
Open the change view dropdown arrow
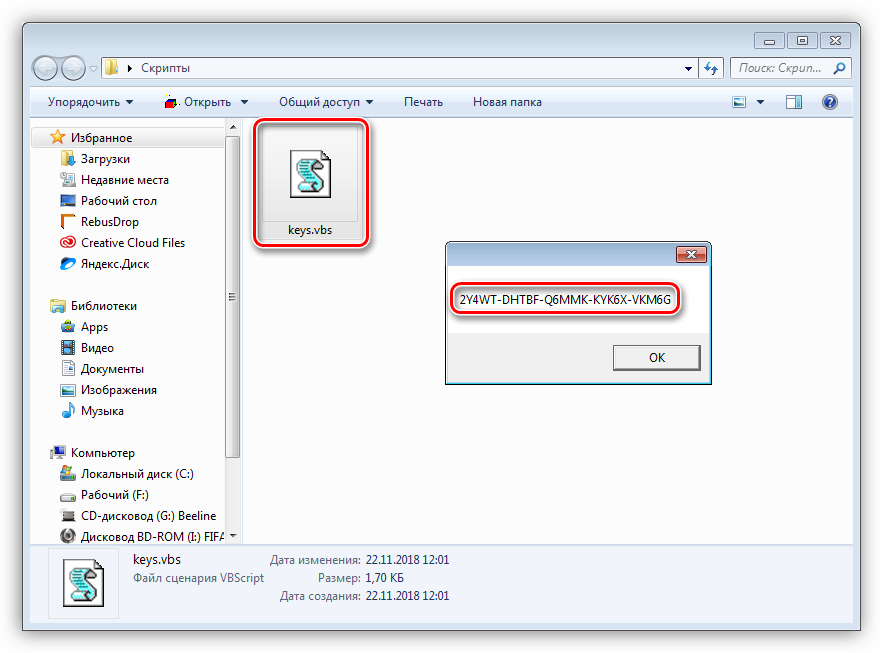760,102
